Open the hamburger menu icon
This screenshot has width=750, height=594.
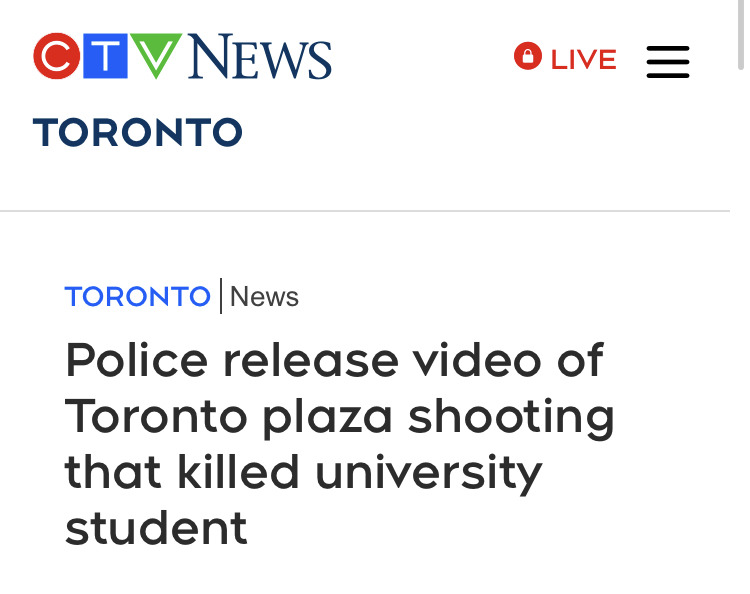pyautogui.click(x=668, y=62)
